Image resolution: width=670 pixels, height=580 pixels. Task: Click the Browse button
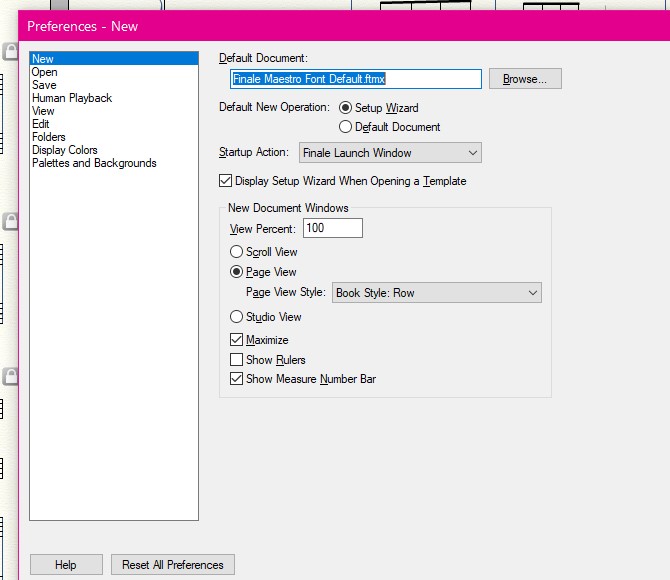click(525, 79)
